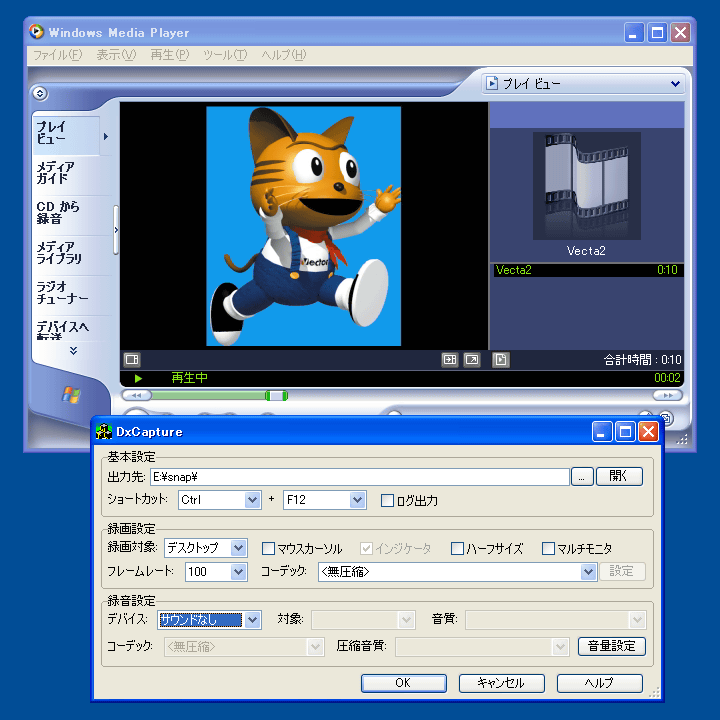Screen dimensions: 720x720
Task: Click the fit video to player icon
Action: [x=450, y=360]
